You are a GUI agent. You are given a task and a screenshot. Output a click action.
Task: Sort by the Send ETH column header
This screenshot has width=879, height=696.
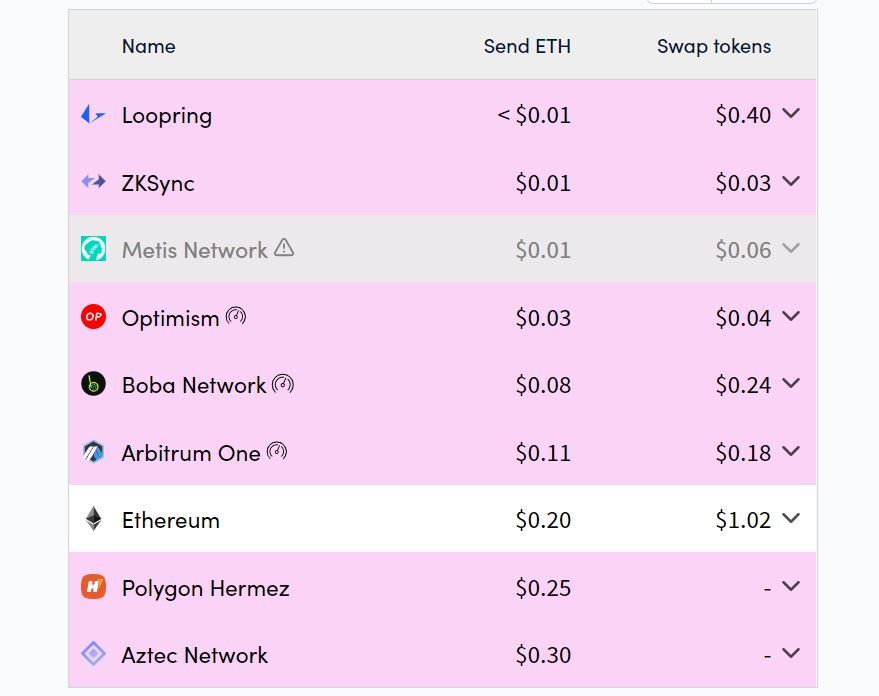click(x=527, y=46)
